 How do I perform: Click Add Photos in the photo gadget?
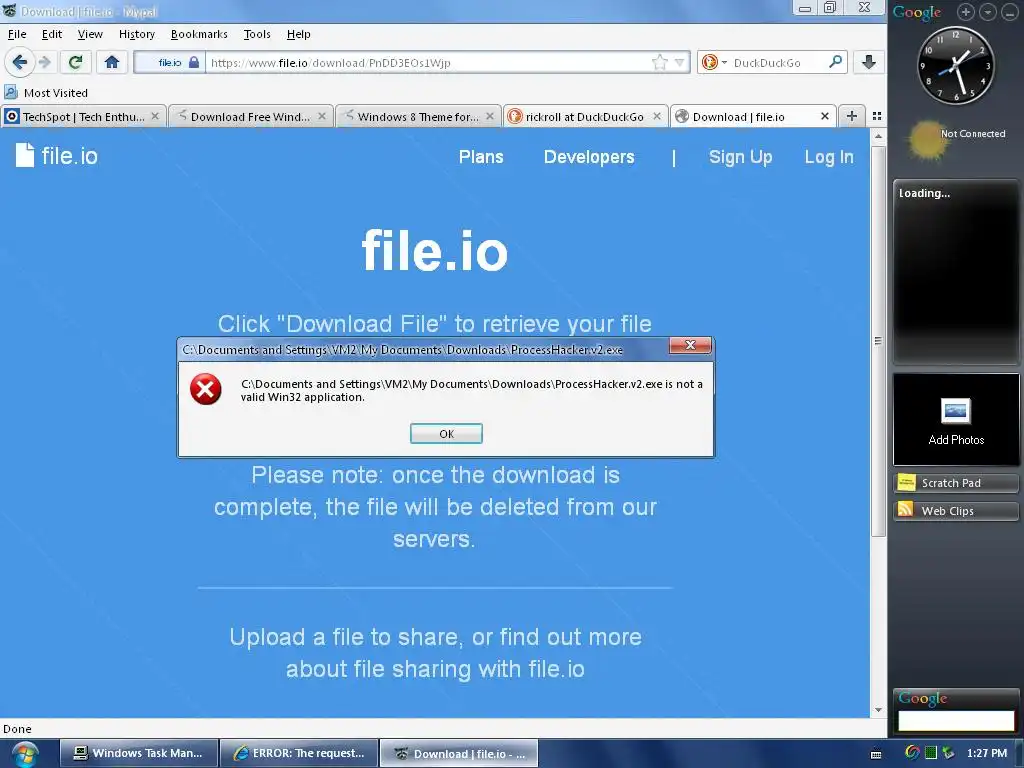click(956, 421)
